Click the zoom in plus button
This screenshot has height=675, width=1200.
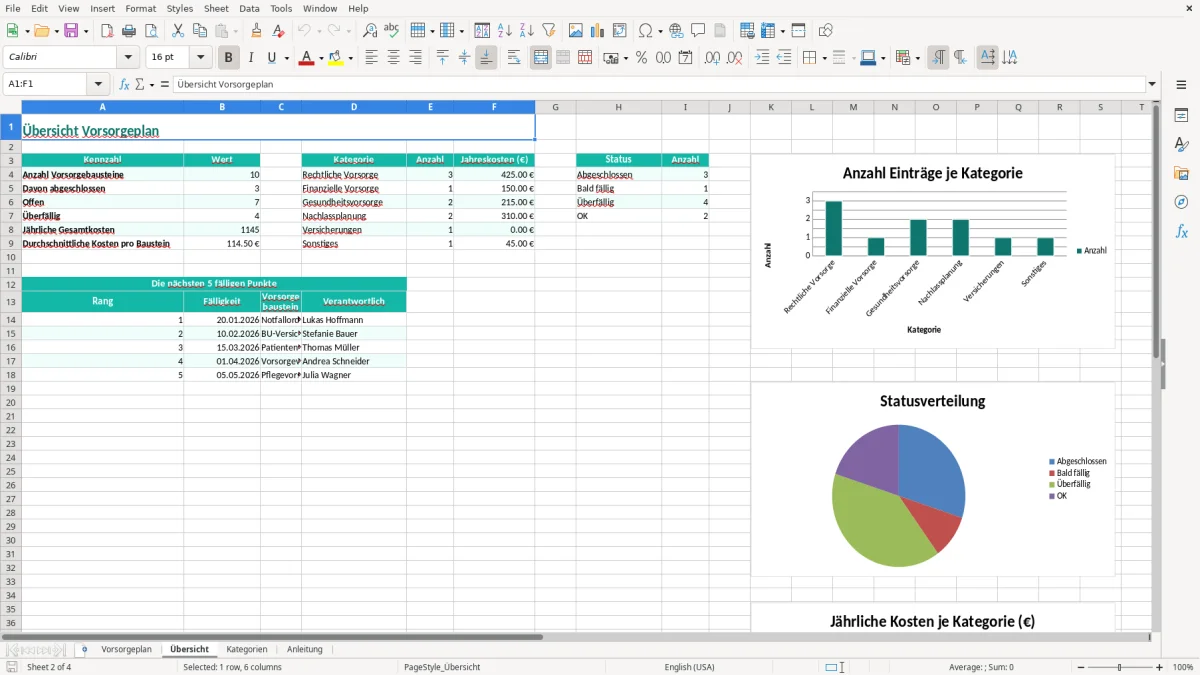tap(1159, 667)
